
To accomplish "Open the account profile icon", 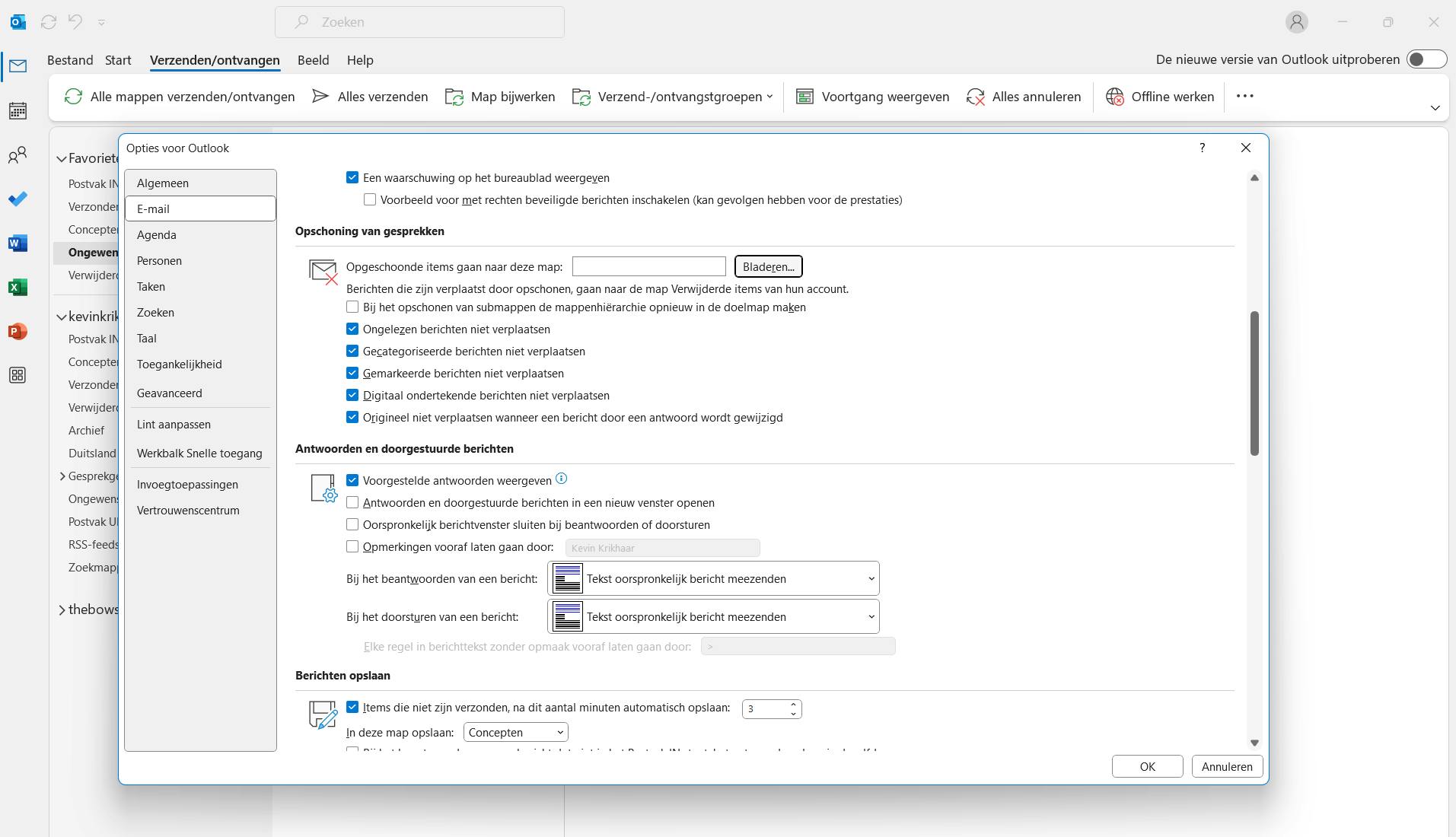I will tap(1297, 22).
